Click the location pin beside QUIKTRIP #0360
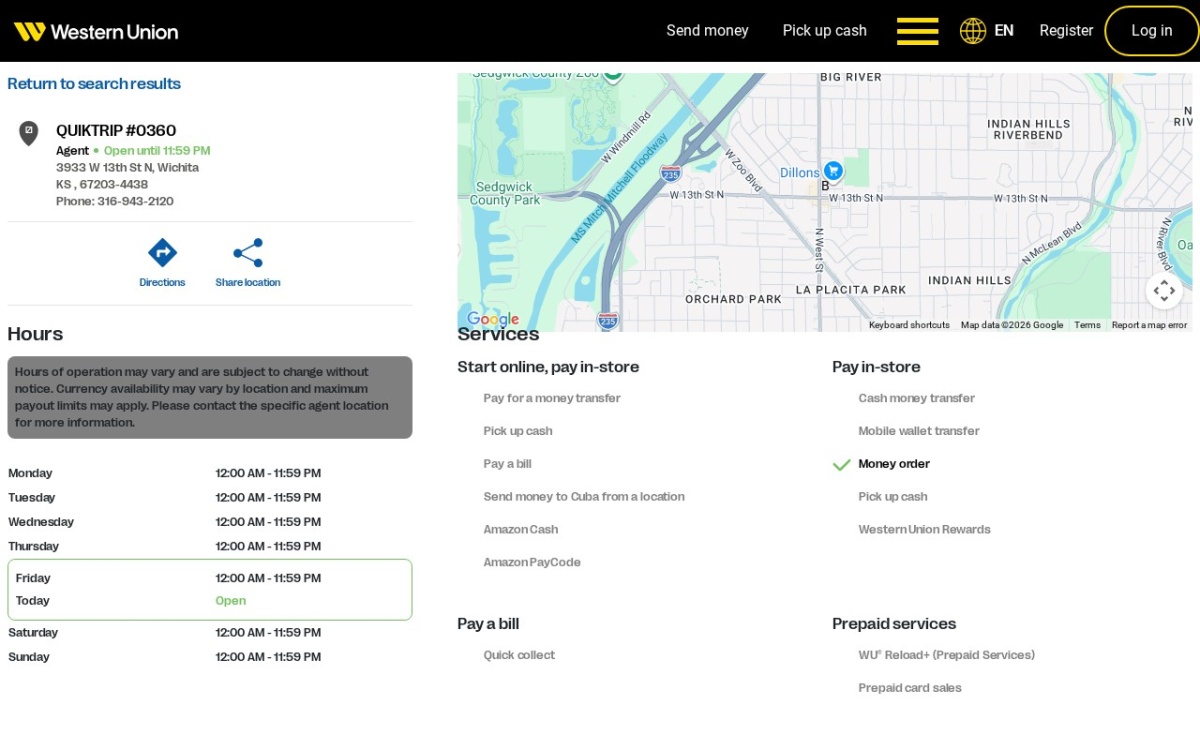Viewport: 1200px width, 750px height. [x=29, y=133]
